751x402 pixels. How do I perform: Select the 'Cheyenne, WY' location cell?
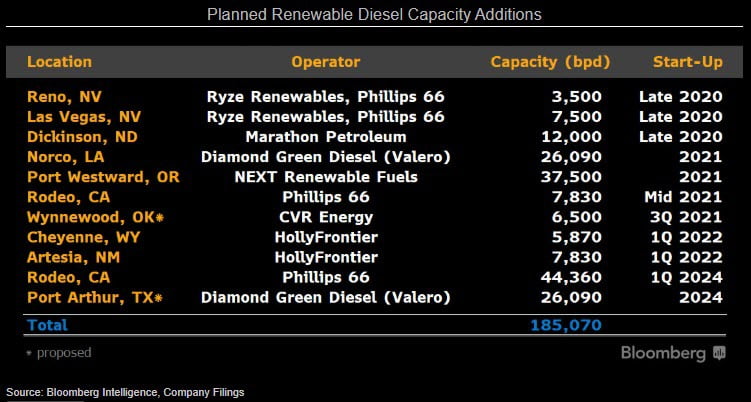83,238
